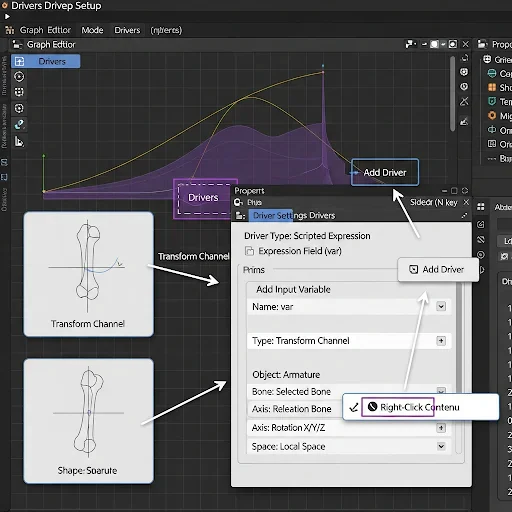Select the Ten item with the teal shield icon
Image resolution: width=512 pixels, height=512 pixels.
(x=499, y=101)
